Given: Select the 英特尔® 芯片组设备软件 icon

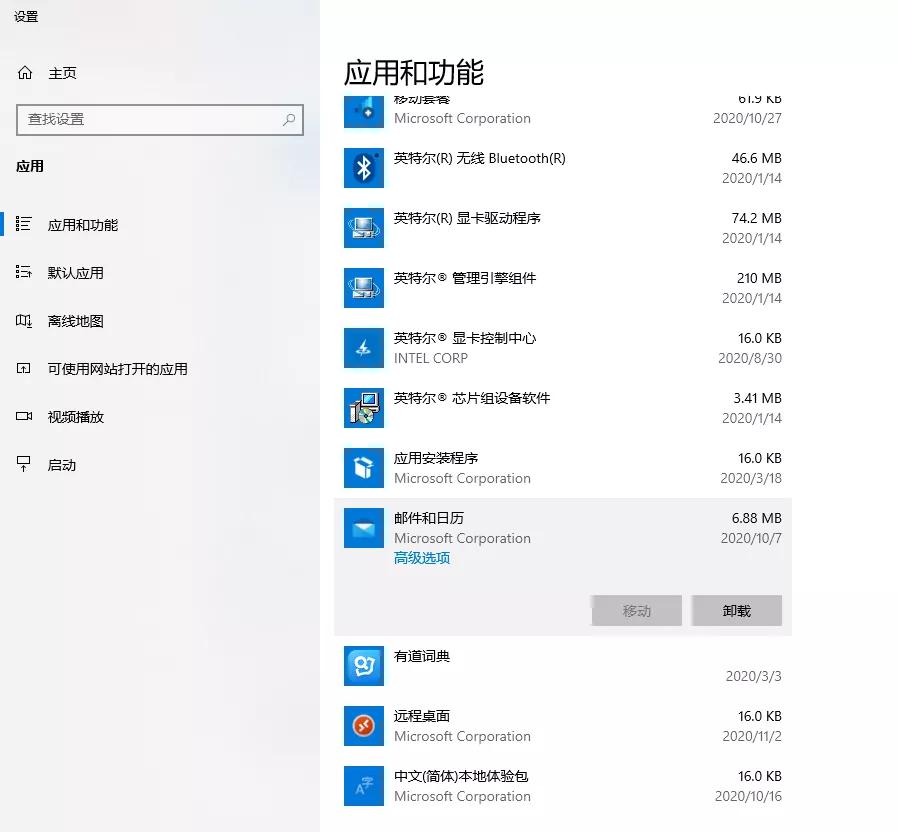Looking at the screenshot, I should (x=363, y=407).
